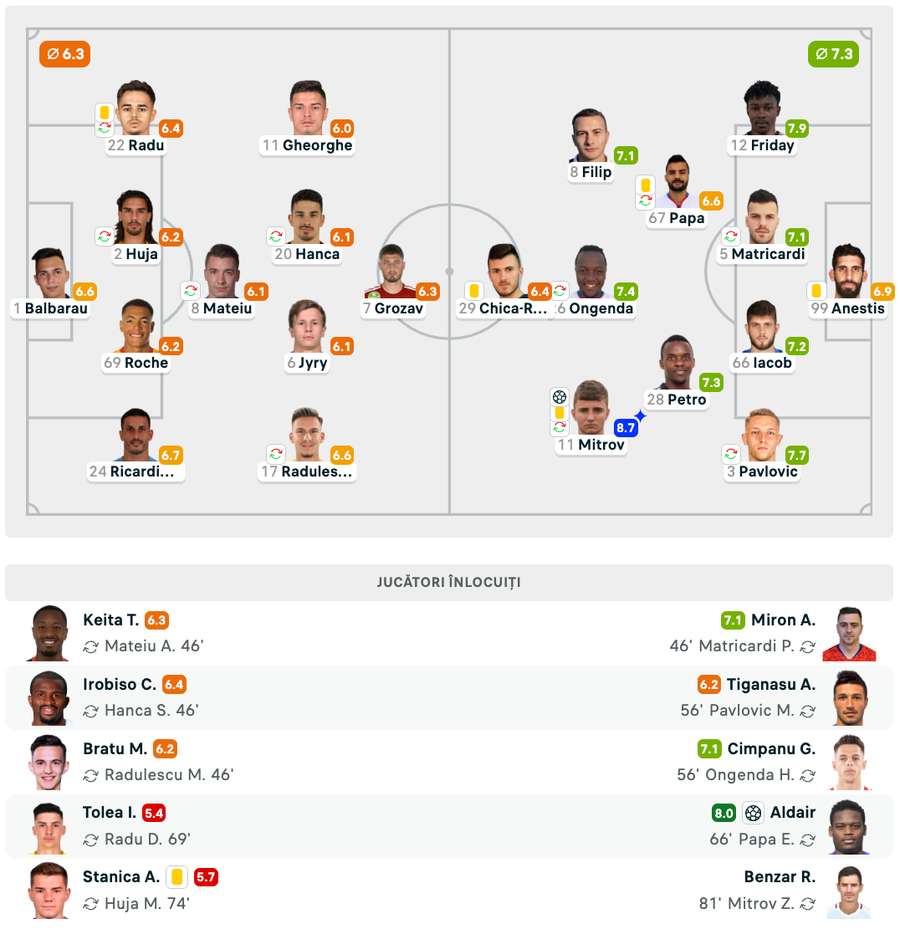This screenshot has height=943, width=900.
Task: Open Irobiso C. substitute player link
Action: [x=119, y=684]
